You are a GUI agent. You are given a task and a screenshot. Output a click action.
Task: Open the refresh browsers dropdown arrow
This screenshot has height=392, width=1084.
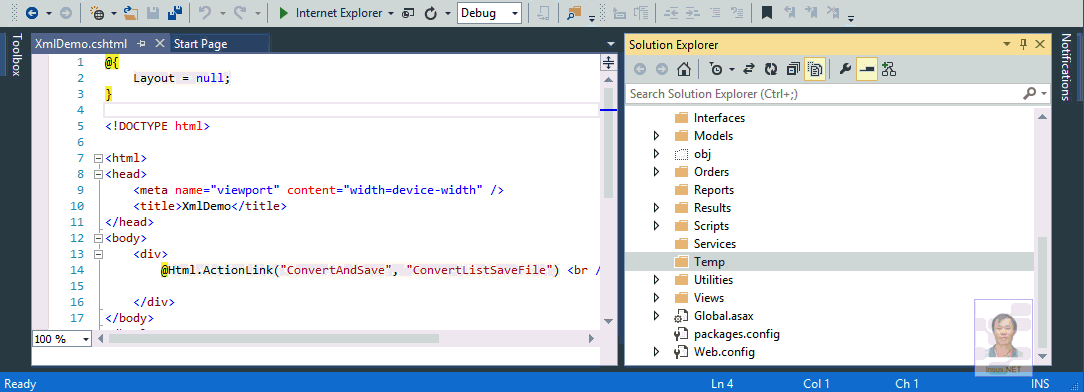click(x=447, y=14)
